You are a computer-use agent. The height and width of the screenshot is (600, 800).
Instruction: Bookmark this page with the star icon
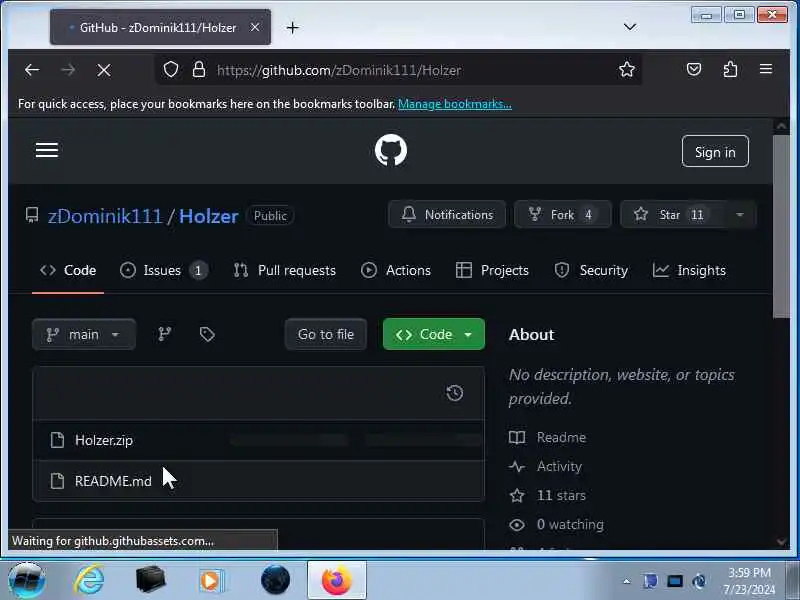tap(627, 69)
